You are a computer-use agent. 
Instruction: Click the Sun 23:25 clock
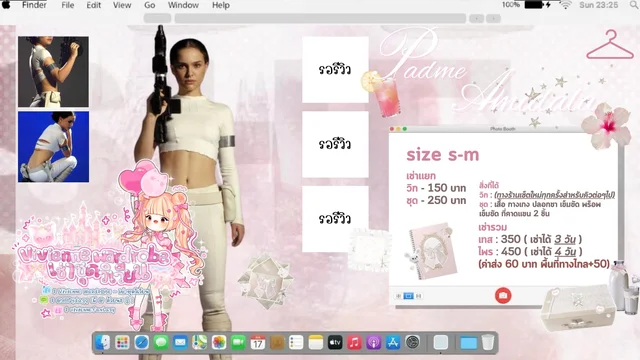pos(599,5)
